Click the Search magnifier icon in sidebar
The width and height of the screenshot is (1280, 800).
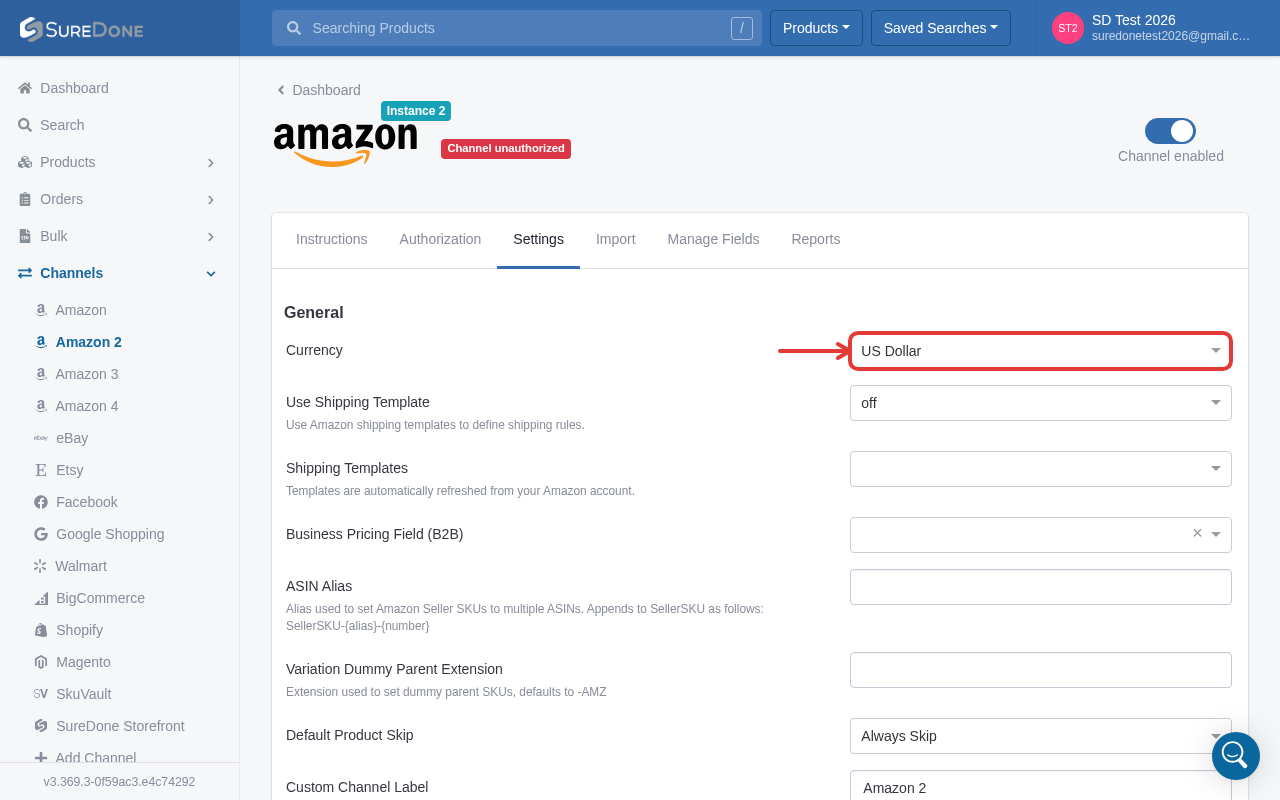tap(25, 125)
